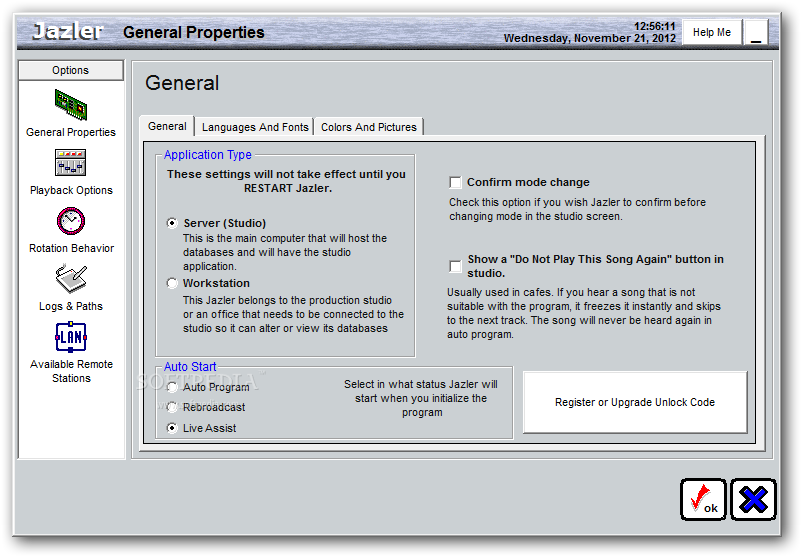Click the General Properties window title text
This screenshot has height=557, width=802.
click(x=194, y=32)
